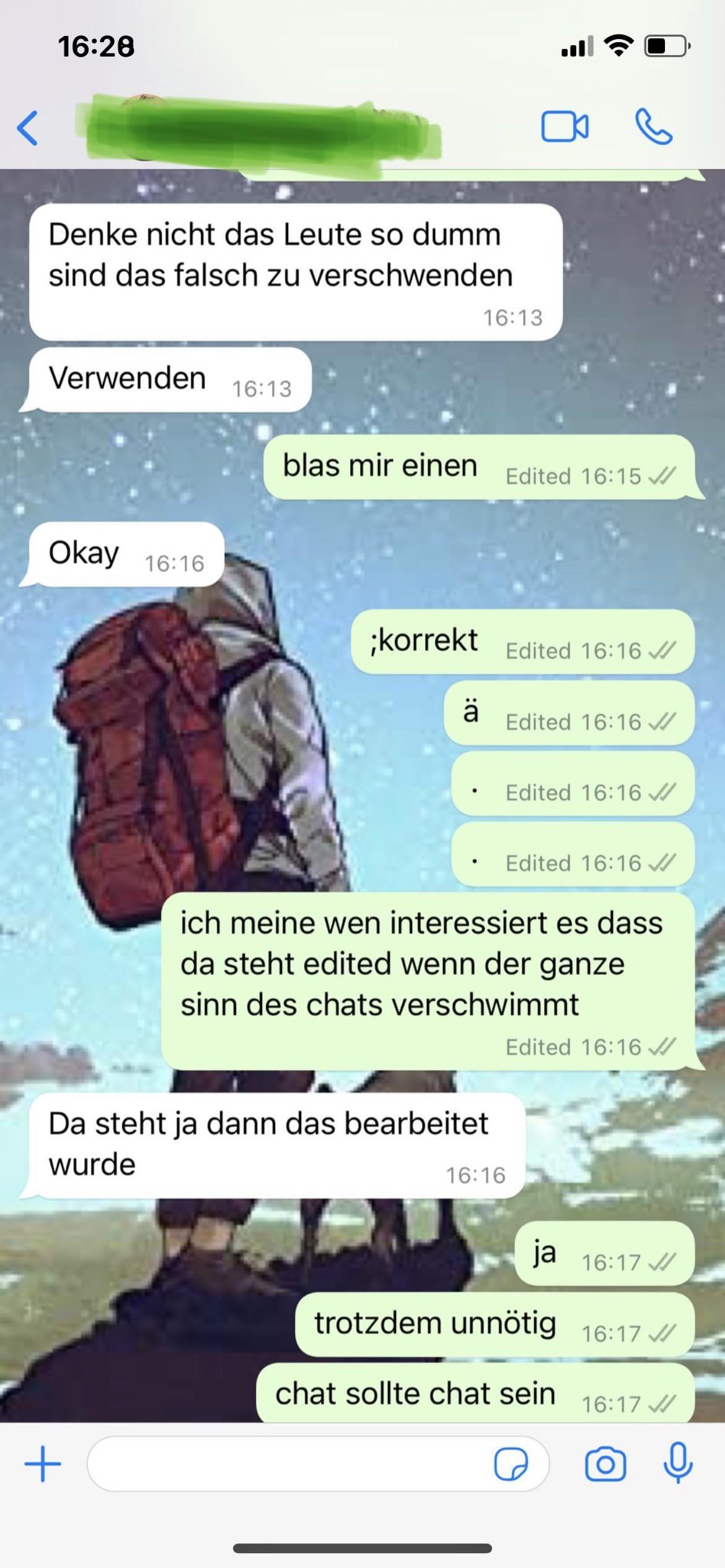Tap the message text input field

318,1464
